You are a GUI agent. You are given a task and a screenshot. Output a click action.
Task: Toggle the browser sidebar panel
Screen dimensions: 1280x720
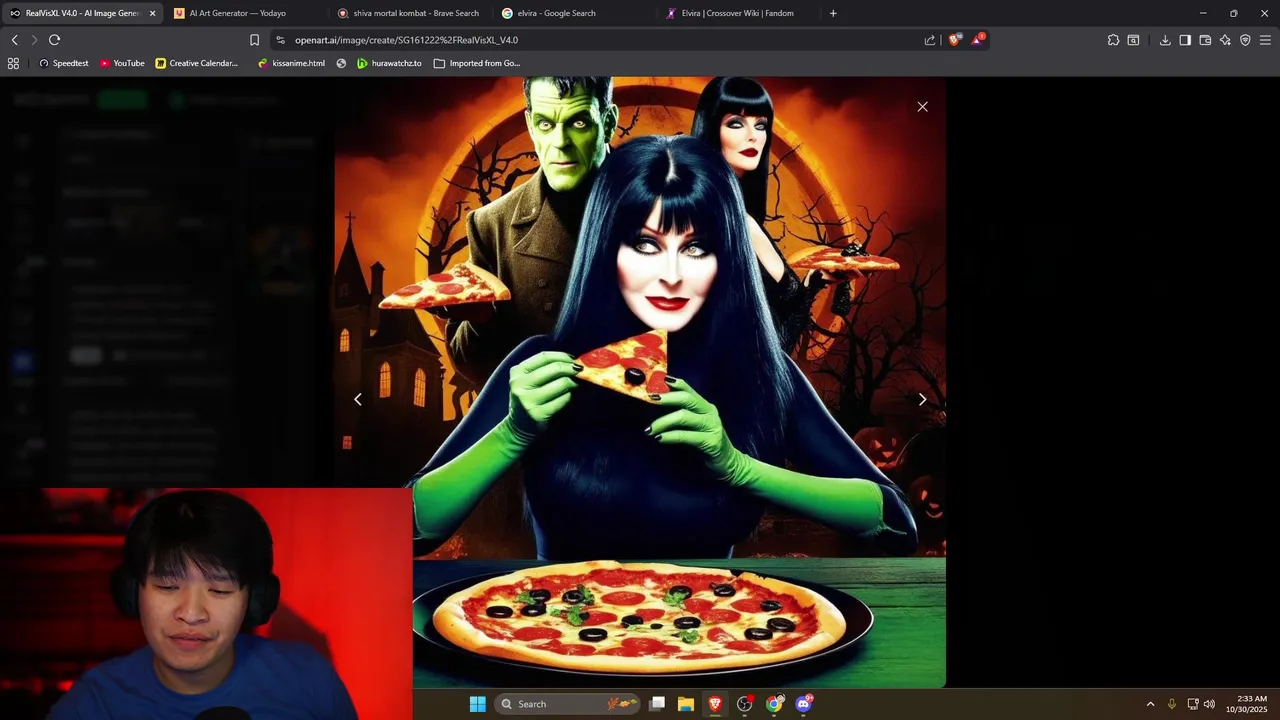click(x=1185, y=40)
